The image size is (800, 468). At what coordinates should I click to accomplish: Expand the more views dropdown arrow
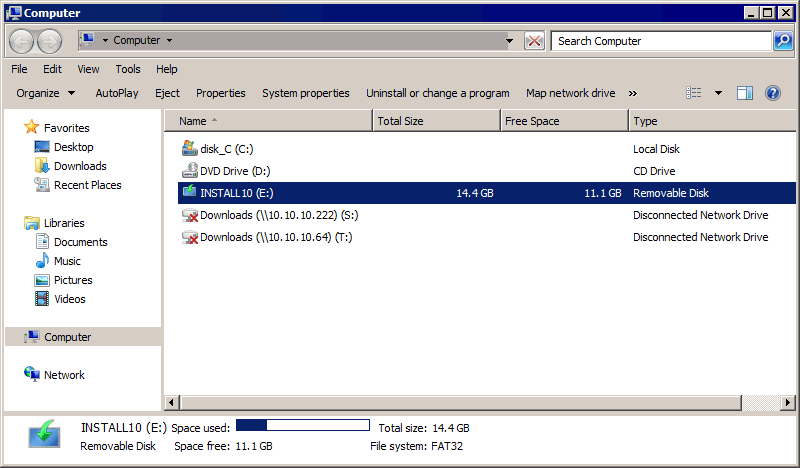coord(718,93)
